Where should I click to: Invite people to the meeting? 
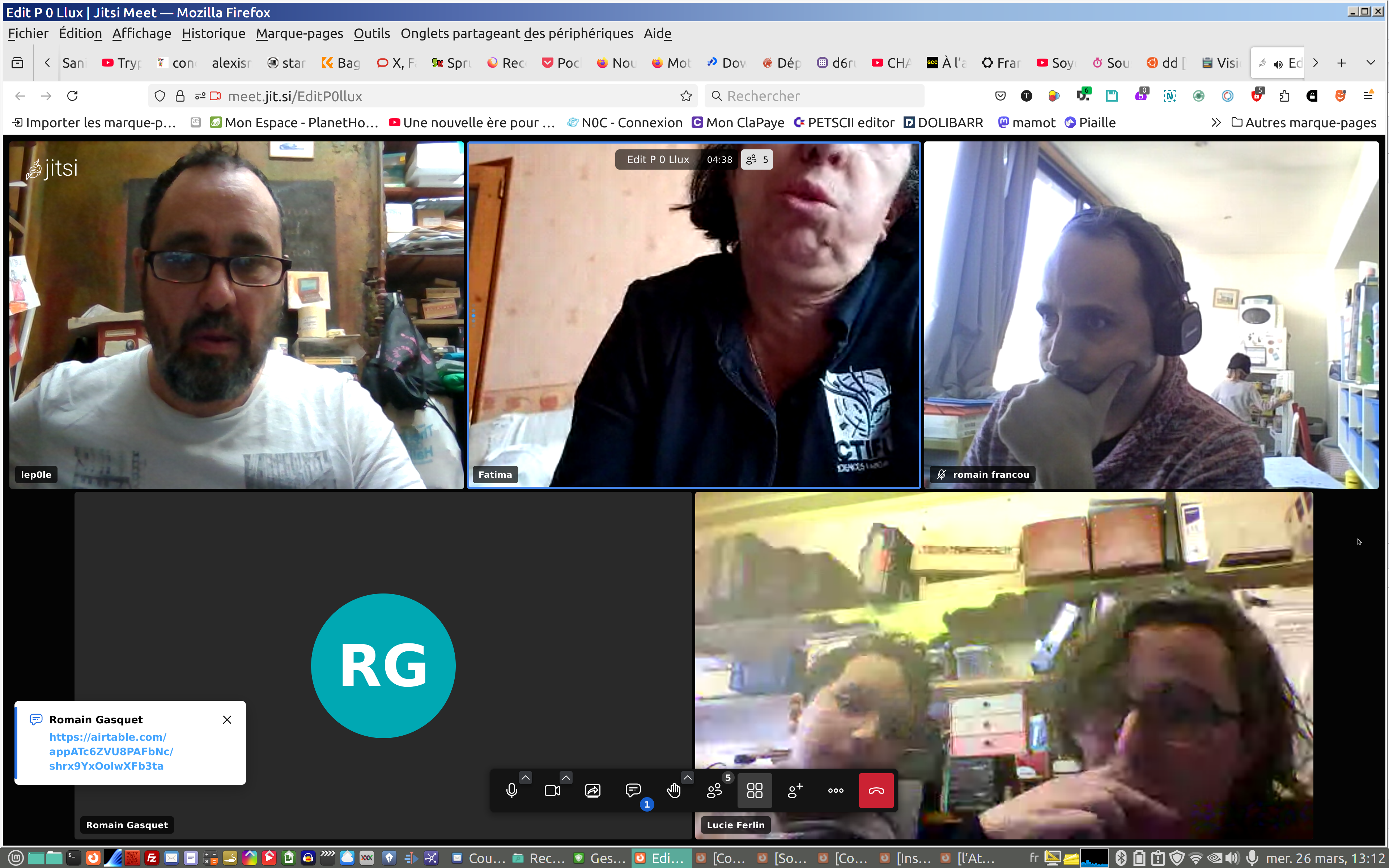[795, 791]
